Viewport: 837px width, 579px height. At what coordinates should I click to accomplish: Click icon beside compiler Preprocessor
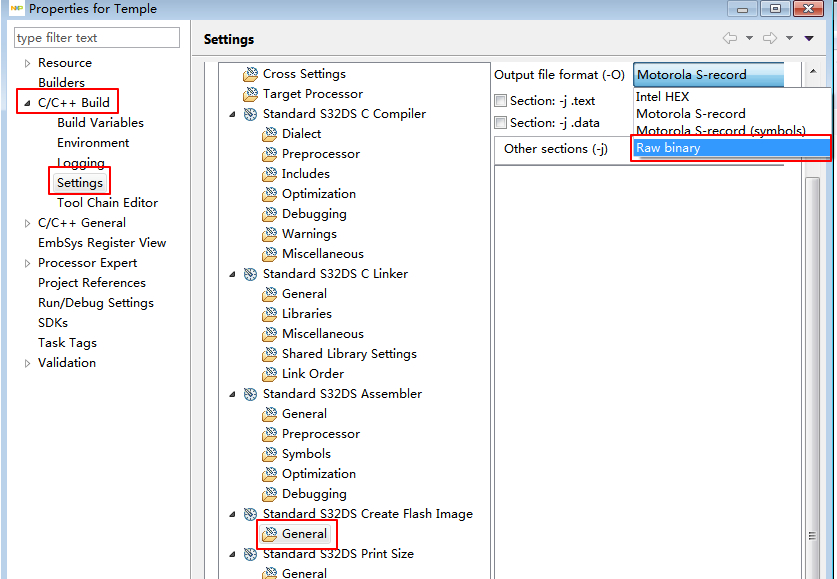click(270, 154)
